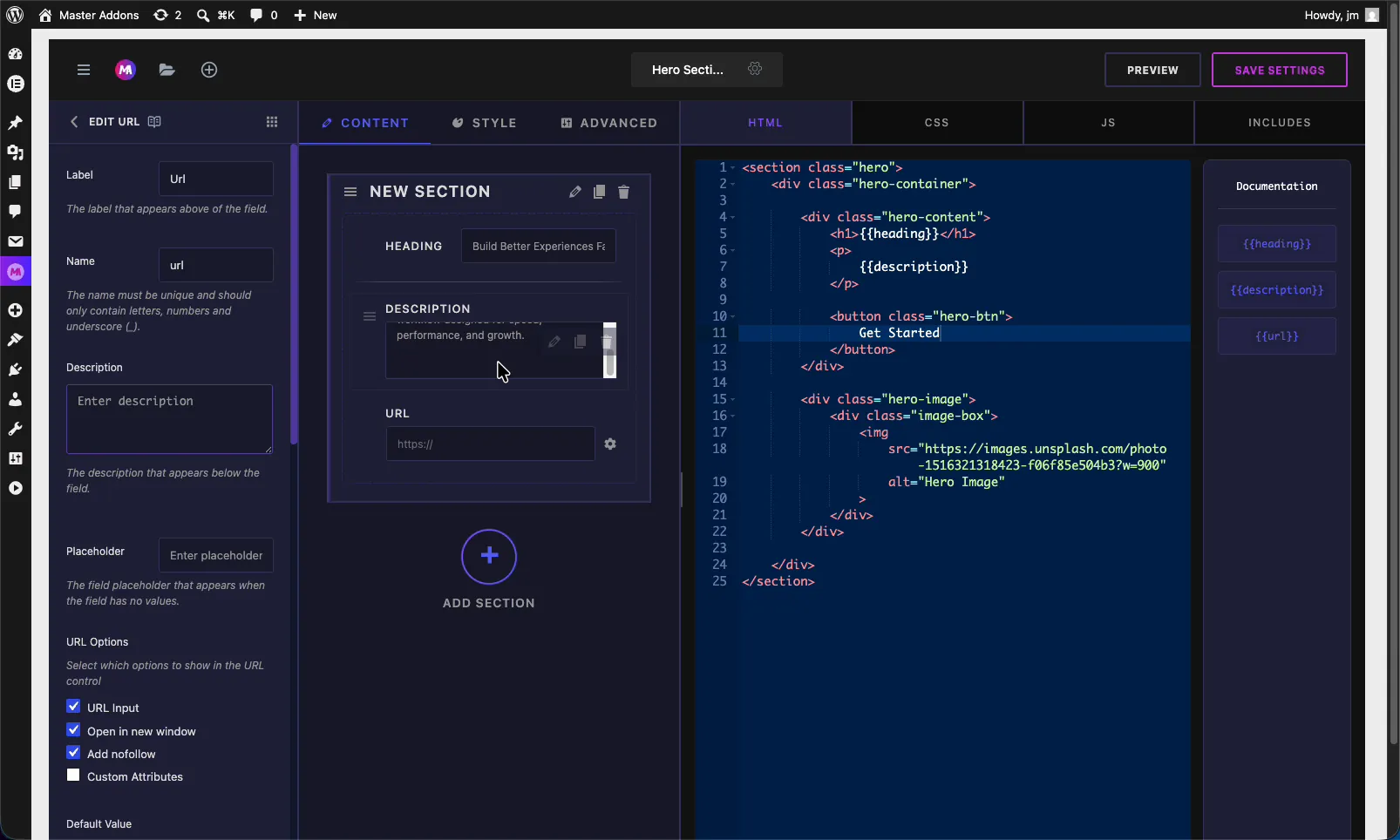Screen dimensions: 1400x840
Task: Open widget settings gear beside Hero Secti
Action: pyautogui.click(x=755, y=69)
